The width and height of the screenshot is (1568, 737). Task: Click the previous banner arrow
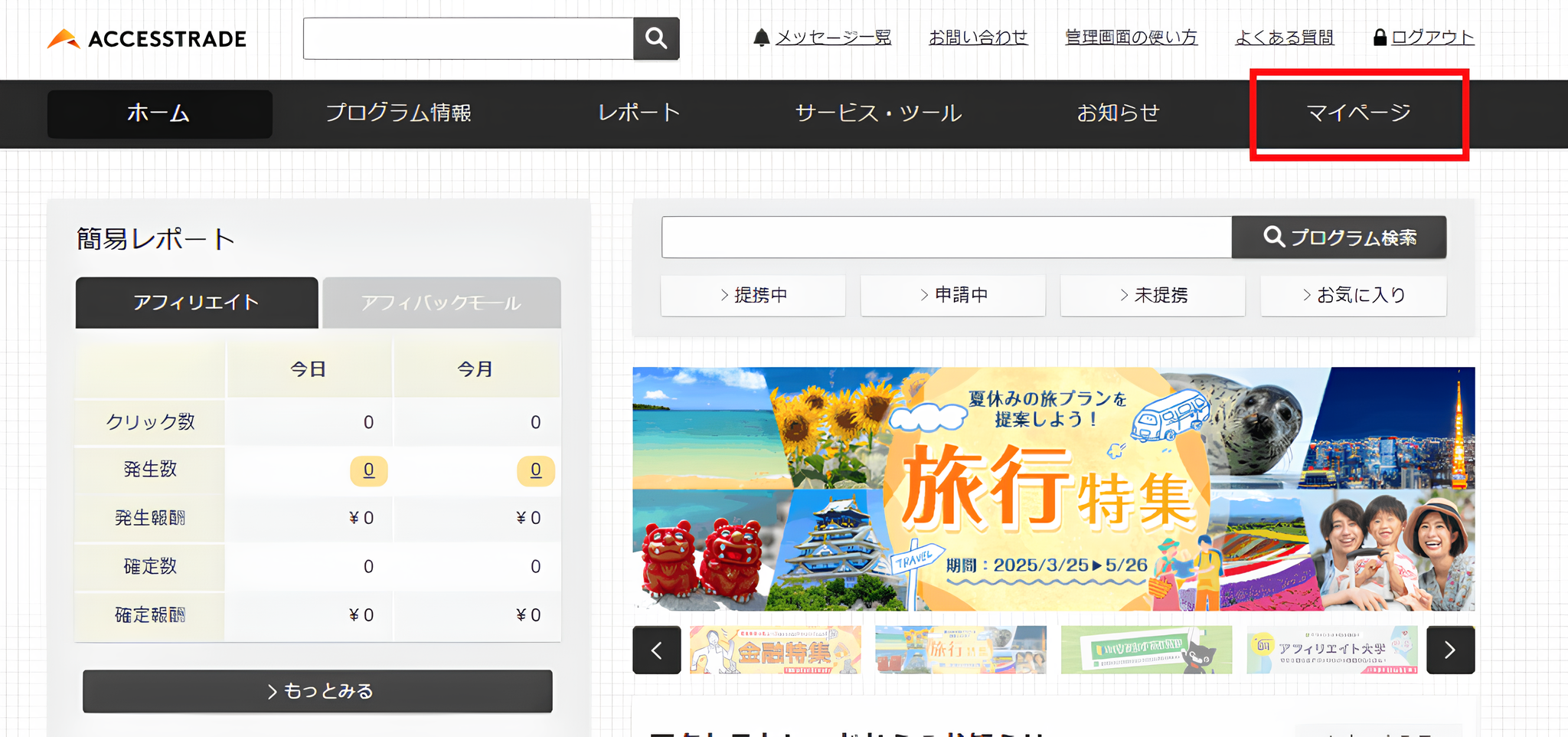click(x=656, y=650)
